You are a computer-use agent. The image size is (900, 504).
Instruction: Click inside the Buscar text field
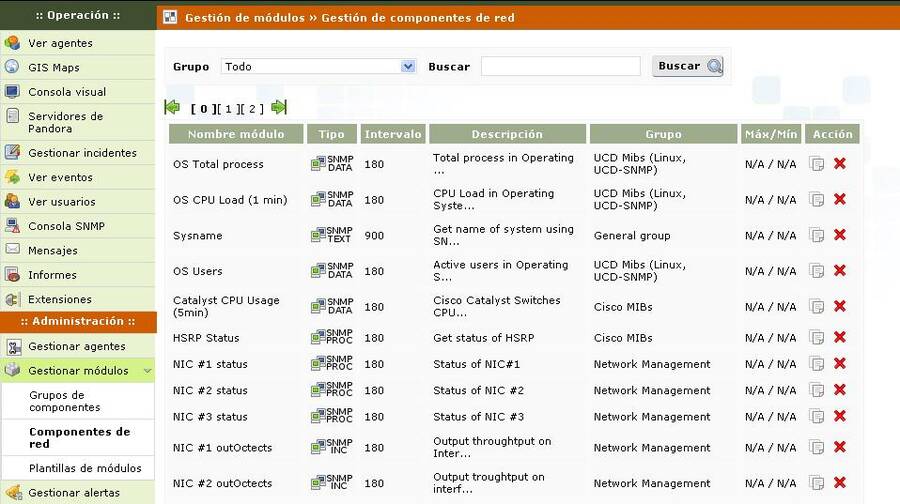pyautogui.click(x=560, y=66)
